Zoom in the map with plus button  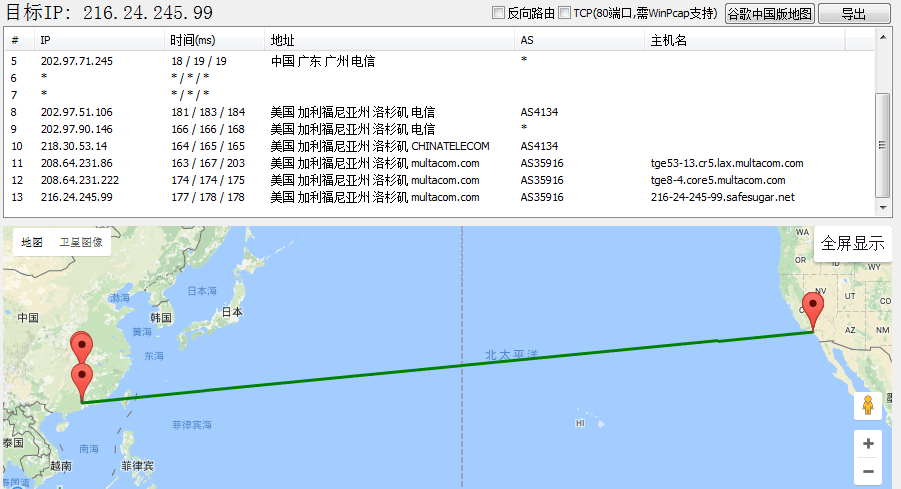coord(867,444)
